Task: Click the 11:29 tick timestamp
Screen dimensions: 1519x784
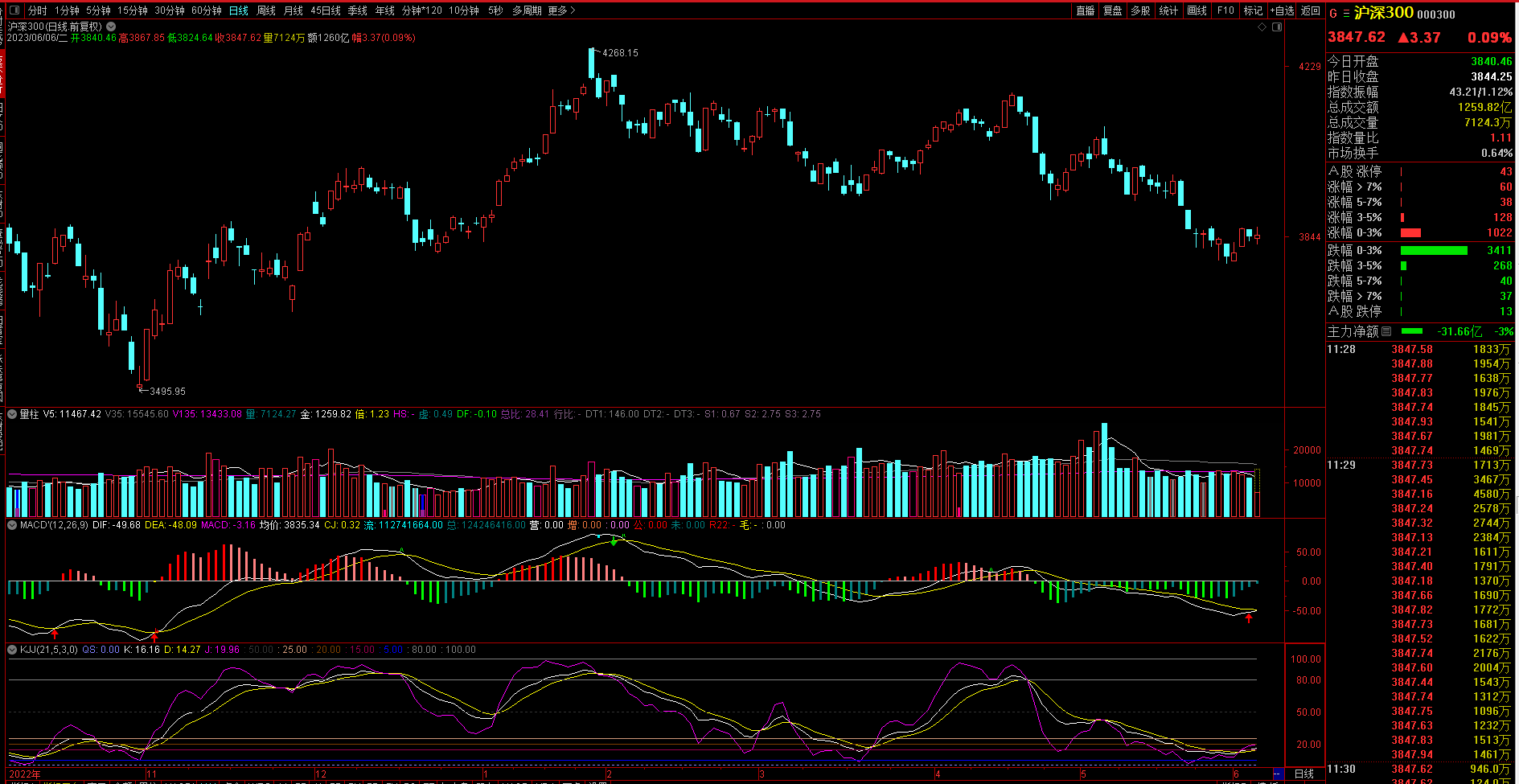Action: coord(1341,466)
